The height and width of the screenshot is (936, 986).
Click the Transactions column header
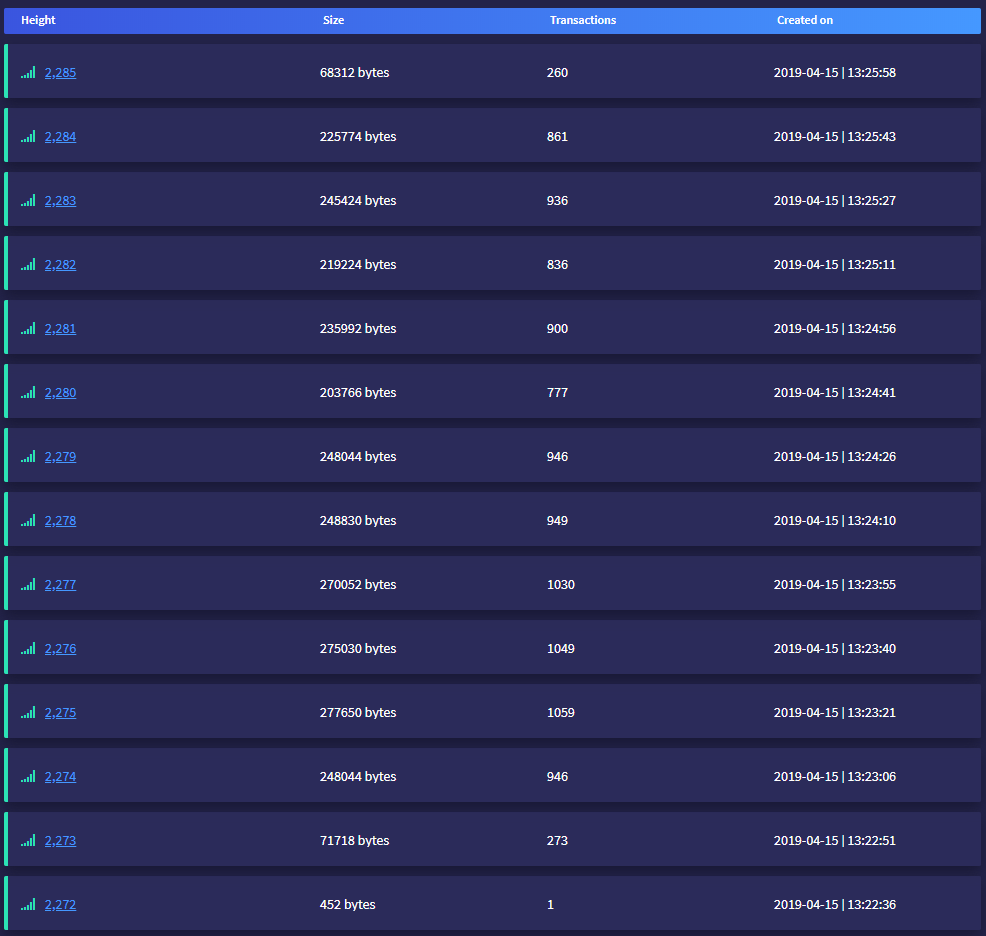(x=582, y=20)
